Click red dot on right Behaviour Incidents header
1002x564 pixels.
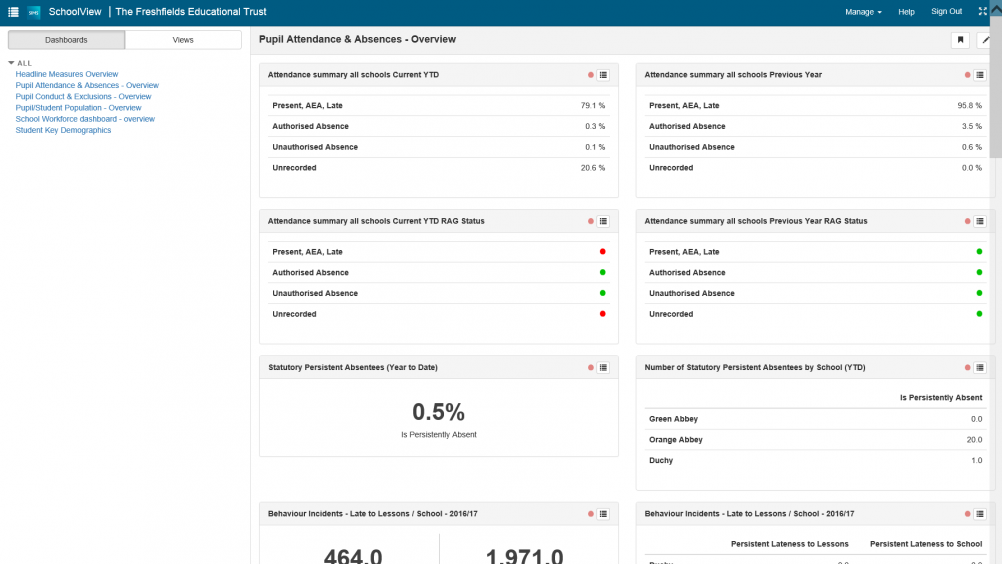tap(967, 514)
